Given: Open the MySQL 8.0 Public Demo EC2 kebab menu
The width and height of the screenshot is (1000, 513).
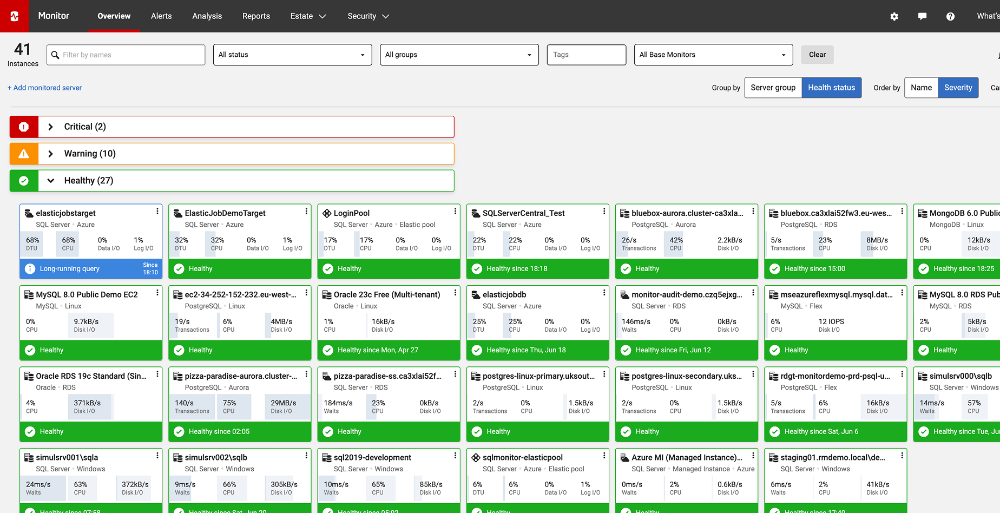Looking at the screenshot, I should pos(158,294).
